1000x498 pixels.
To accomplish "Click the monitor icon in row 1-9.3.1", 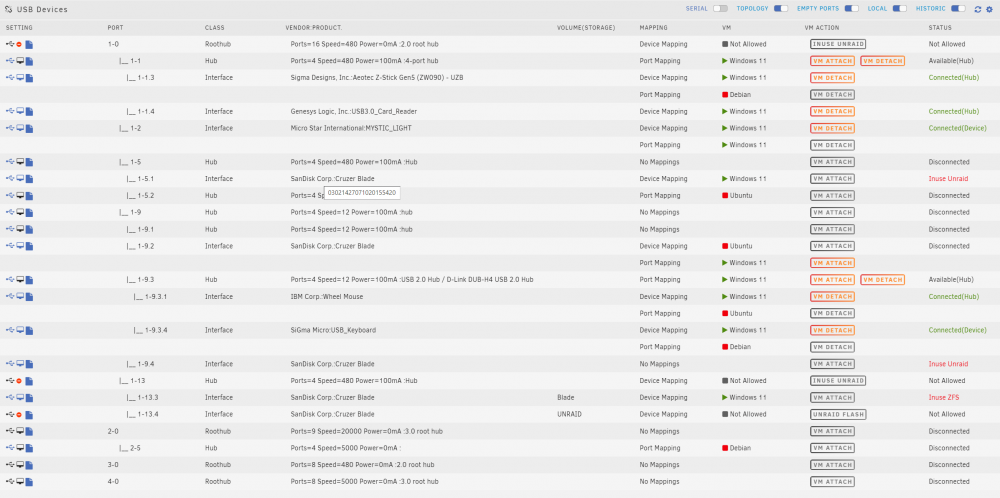I will tap(20, 297).
